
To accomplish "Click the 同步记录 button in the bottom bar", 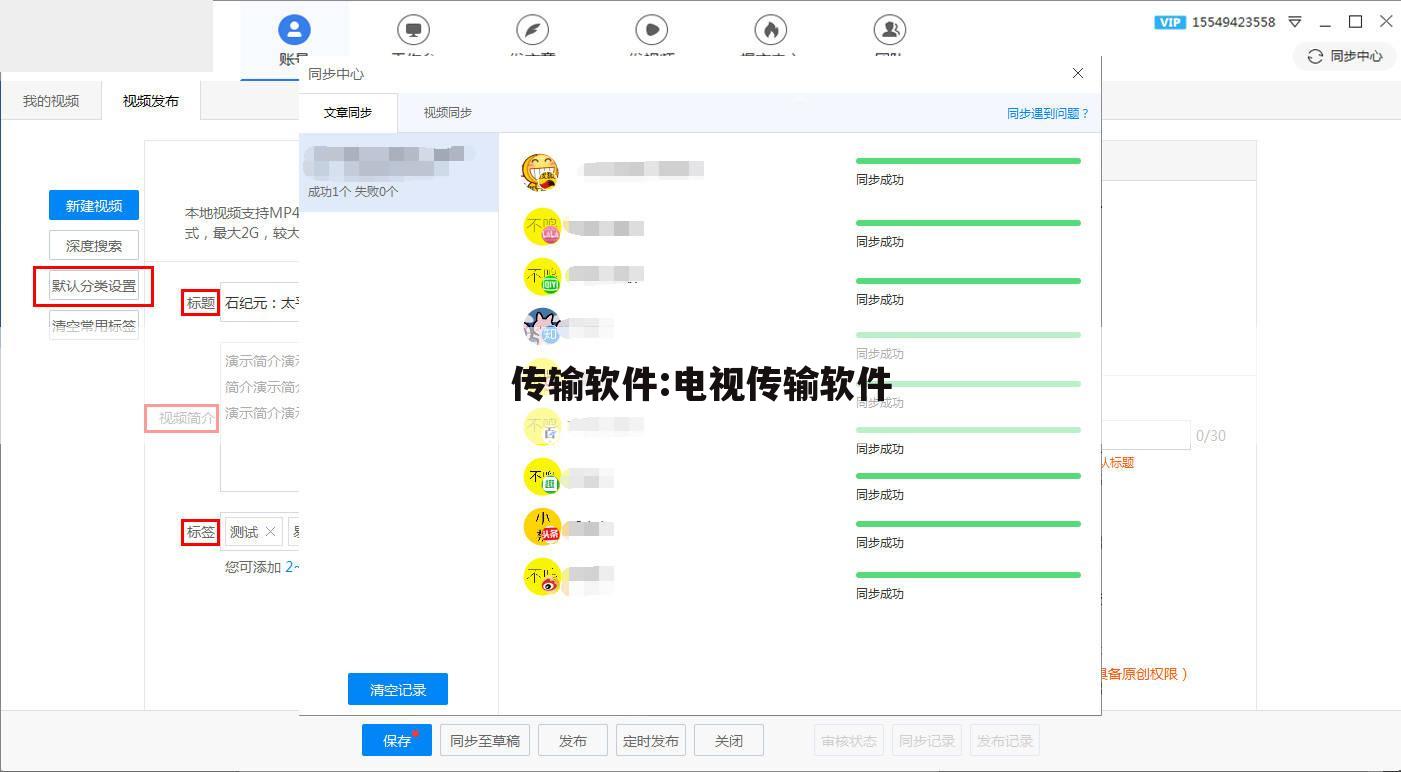I will (x=927, y=741).
